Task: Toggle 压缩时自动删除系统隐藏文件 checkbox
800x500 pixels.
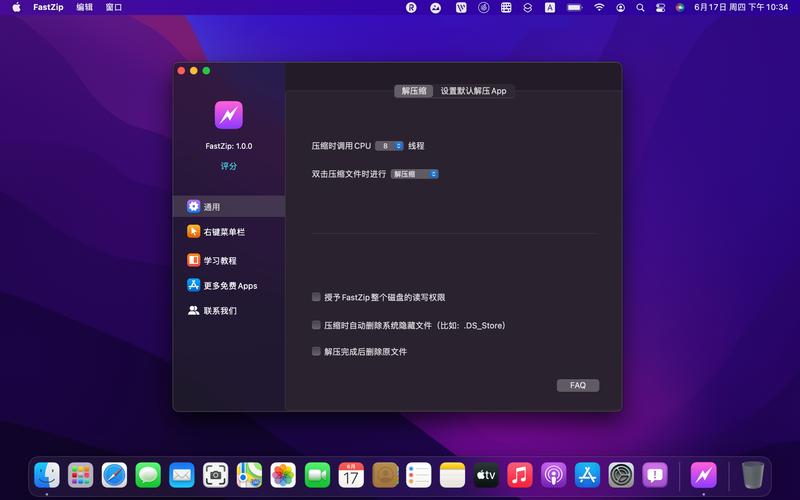Action: [x=316, y=324]
